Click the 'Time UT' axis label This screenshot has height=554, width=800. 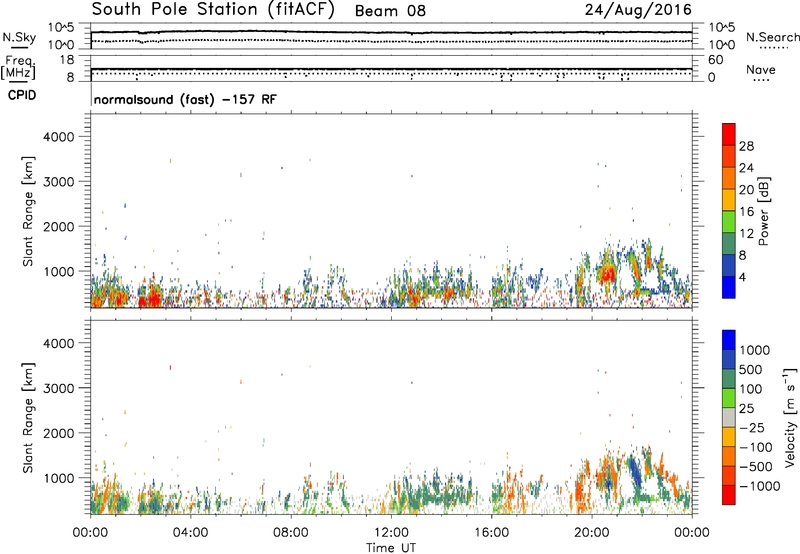(391, 548)
